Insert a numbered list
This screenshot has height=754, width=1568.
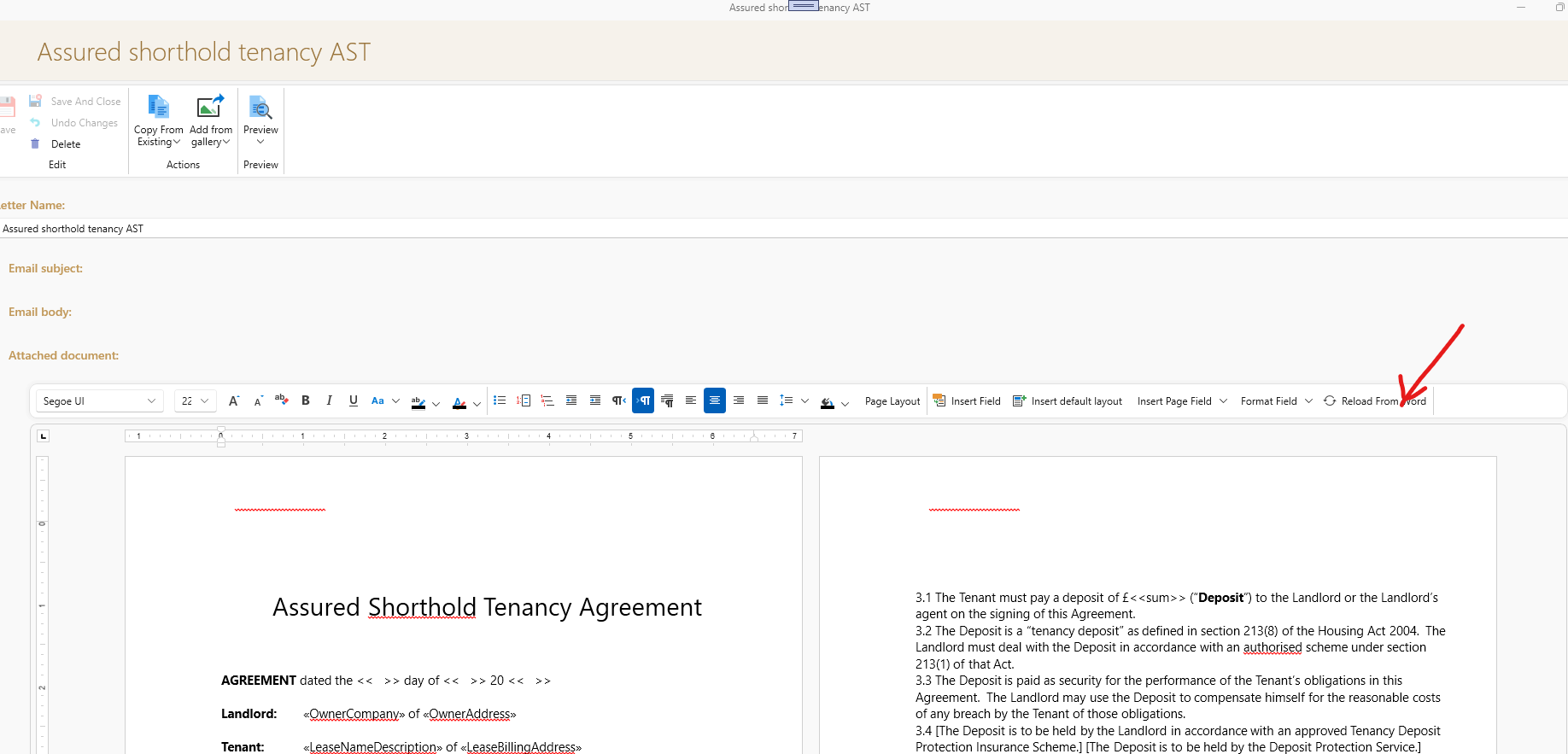click(524, 400)
